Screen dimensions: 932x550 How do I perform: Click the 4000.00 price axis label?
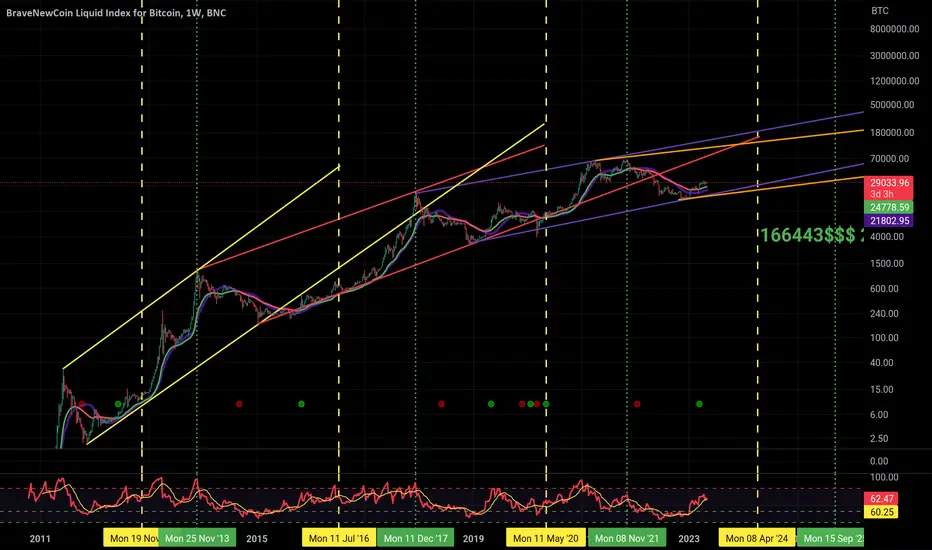coord(887,237)
